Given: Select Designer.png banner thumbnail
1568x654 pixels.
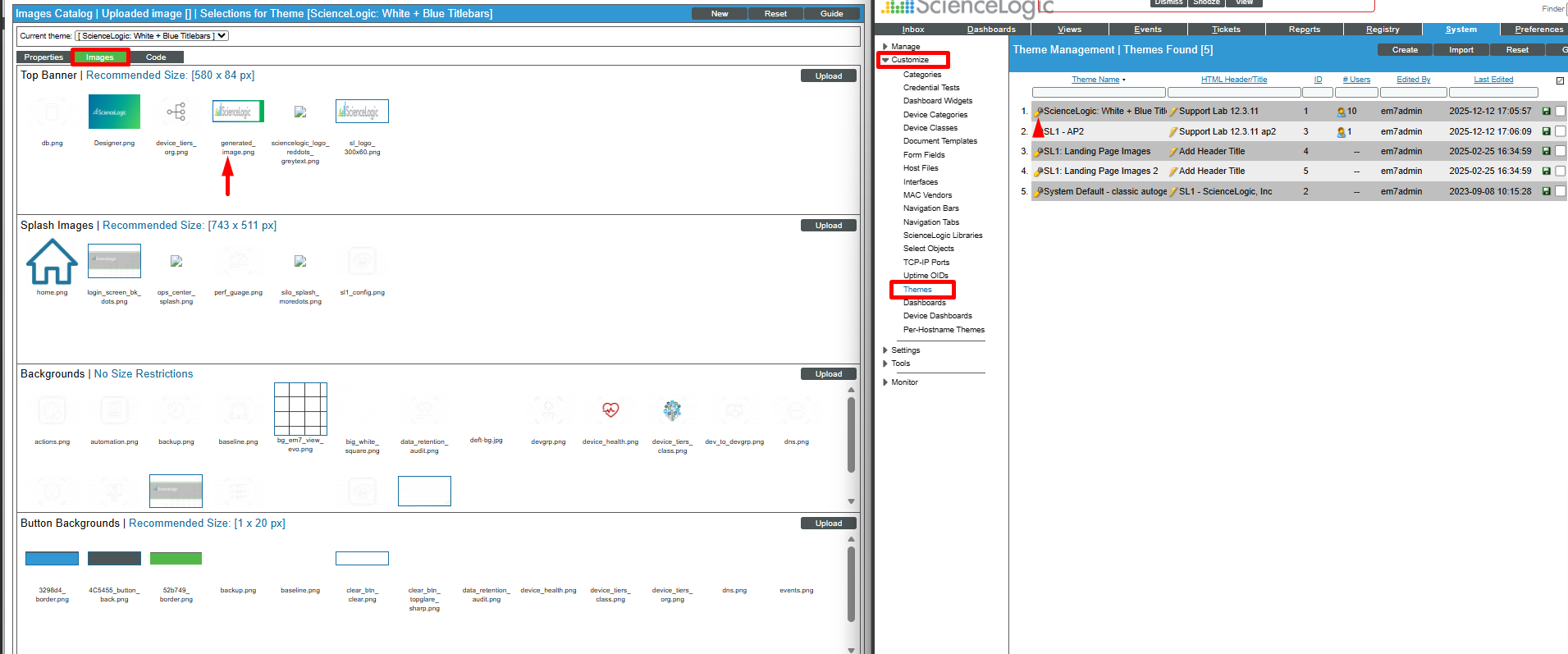Looking at the screenshot, I should (114, 112).
